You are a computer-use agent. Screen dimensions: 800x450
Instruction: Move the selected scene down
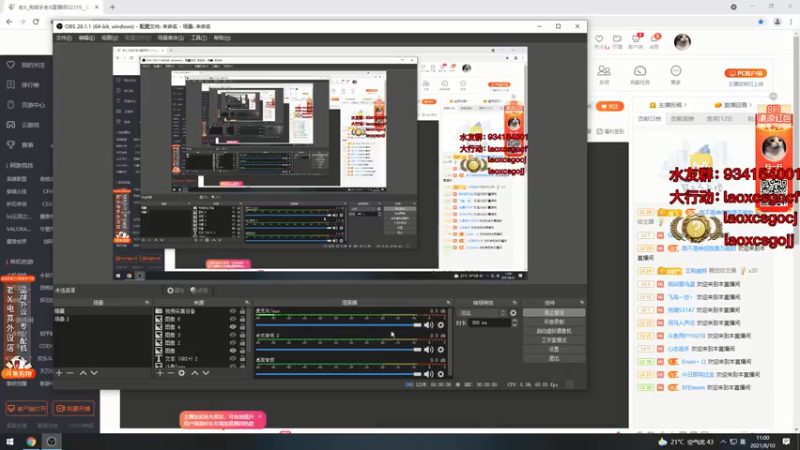coord(94,373)
